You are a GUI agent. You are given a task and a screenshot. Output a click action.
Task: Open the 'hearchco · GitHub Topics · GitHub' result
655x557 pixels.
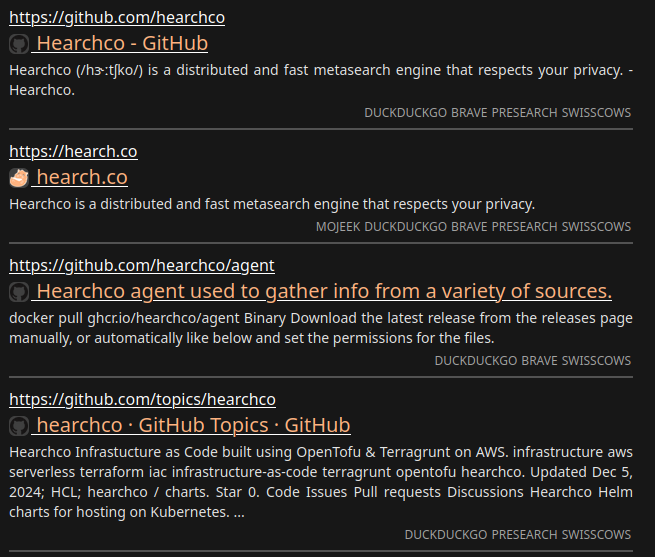192,425
